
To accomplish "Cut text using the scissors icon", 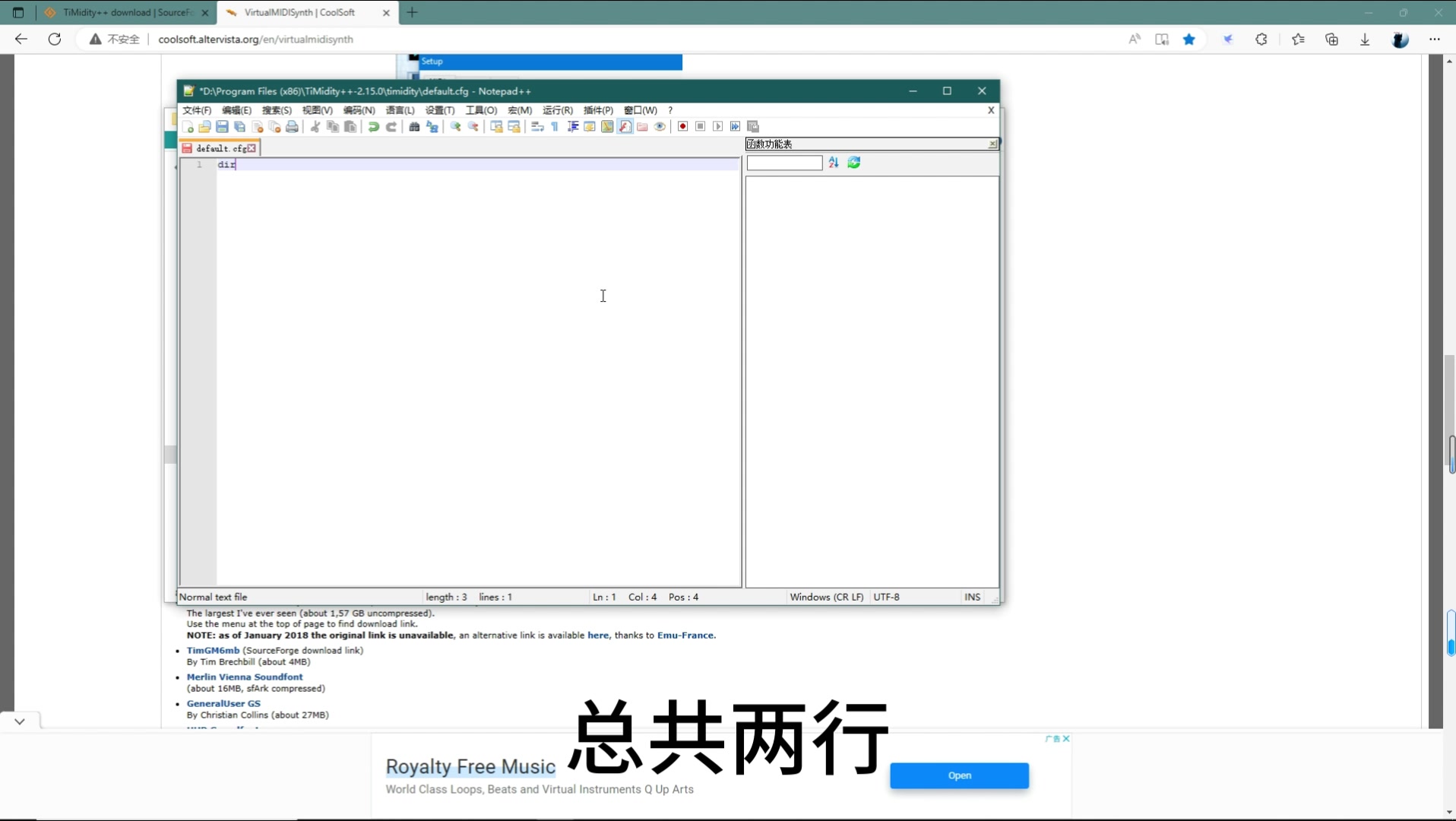I will pyautogui.click(x=315, y=127).
